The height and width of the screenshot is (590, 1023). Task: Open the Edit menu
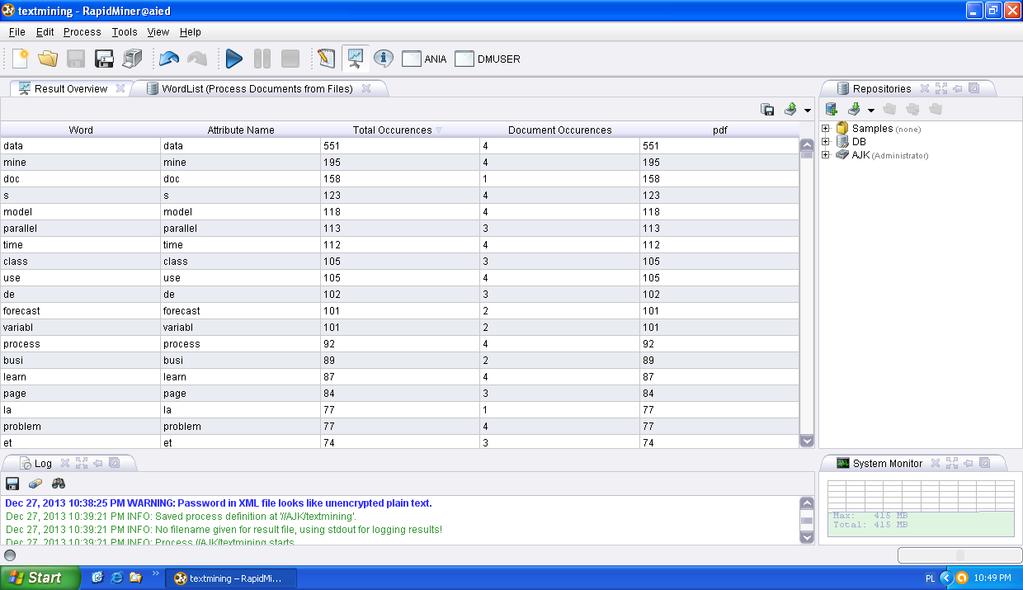click(x=44, y=32)
